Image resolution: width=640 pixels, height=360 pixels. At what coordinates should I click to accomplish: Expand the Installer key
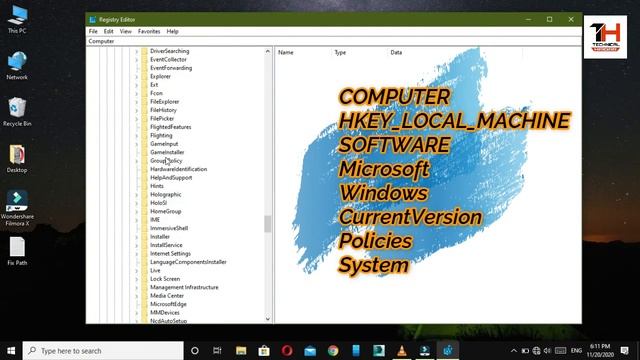(x=137, y=237)
